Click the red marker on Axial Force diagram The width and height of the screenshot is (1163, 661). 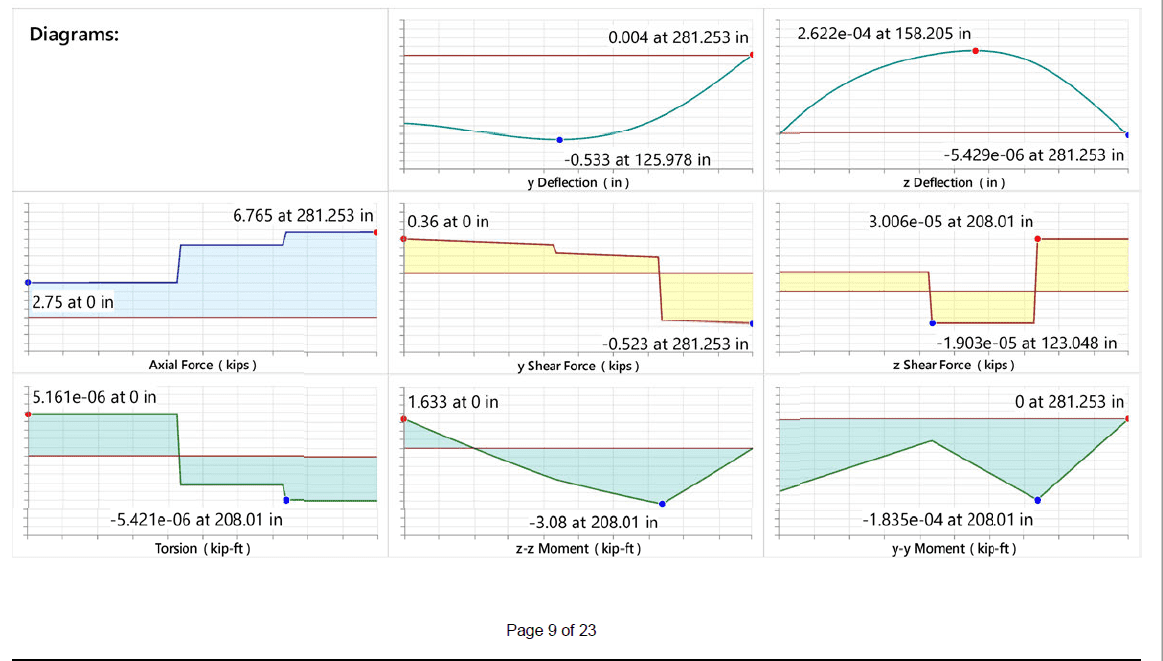click(376, 232)
